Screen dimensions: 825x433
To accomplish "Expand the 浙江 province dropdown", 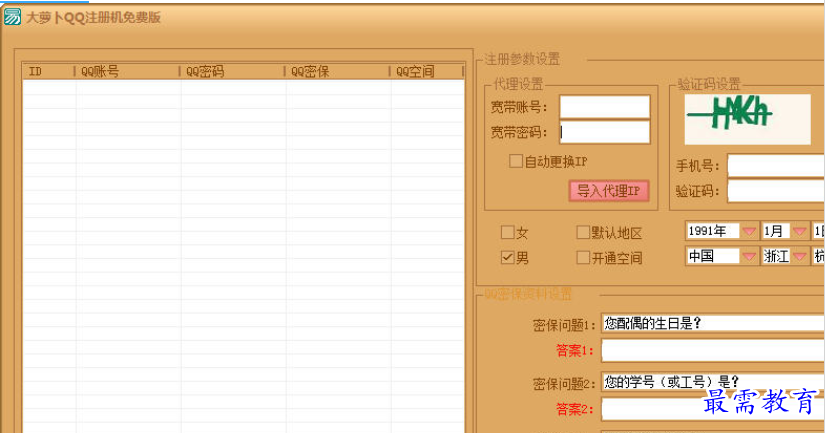I will tap(800, 256).
